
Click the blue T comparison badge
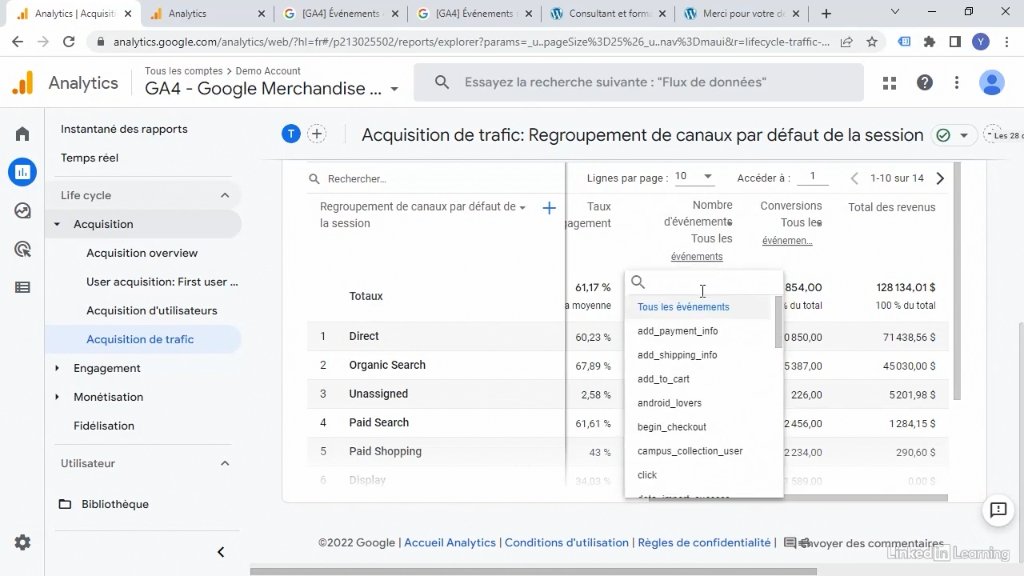291,134
